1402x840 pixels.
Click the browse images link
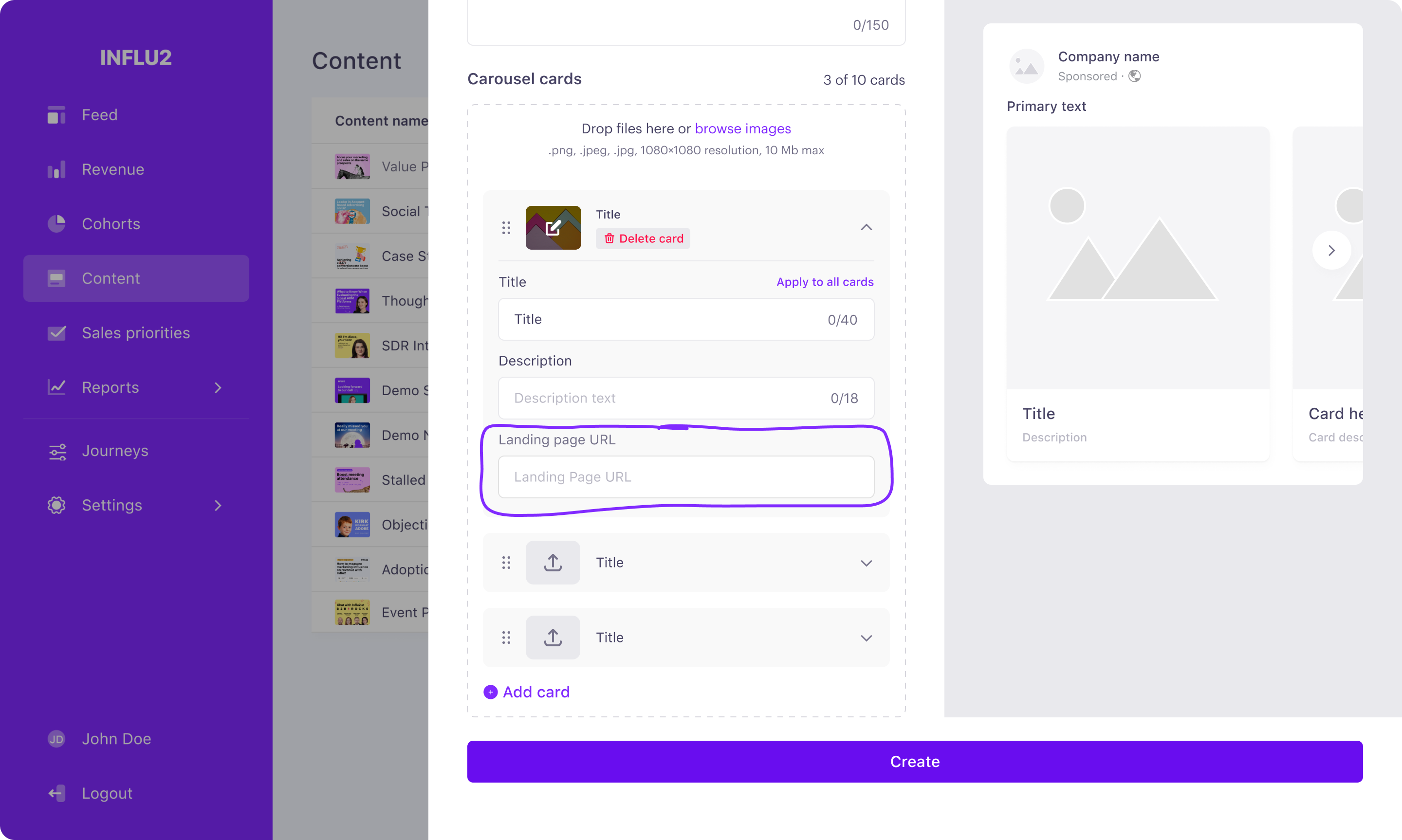742,128
